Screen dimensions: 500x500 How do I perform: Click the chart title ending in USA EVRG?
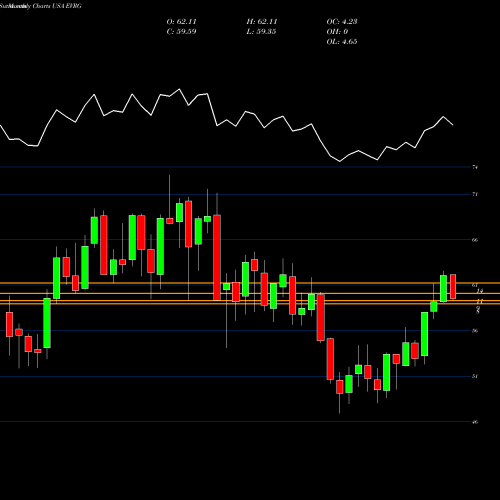41,6
